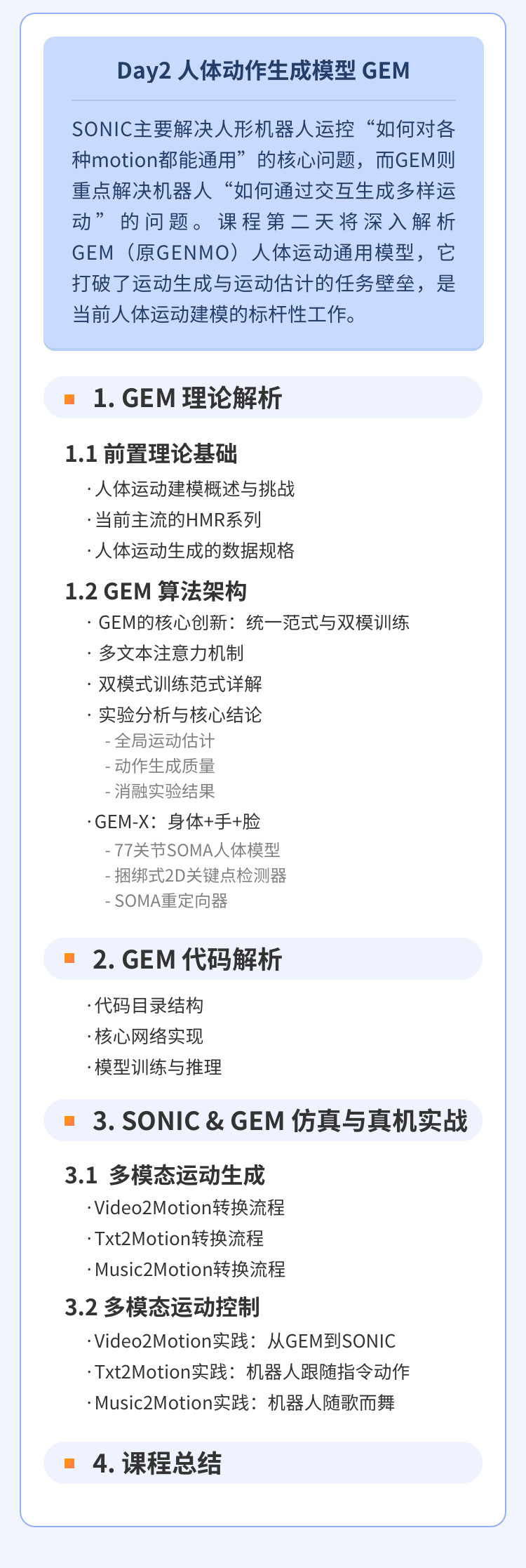Select the 消融实验结果 sub-item

pyautogui.click(x=164, y=791)
